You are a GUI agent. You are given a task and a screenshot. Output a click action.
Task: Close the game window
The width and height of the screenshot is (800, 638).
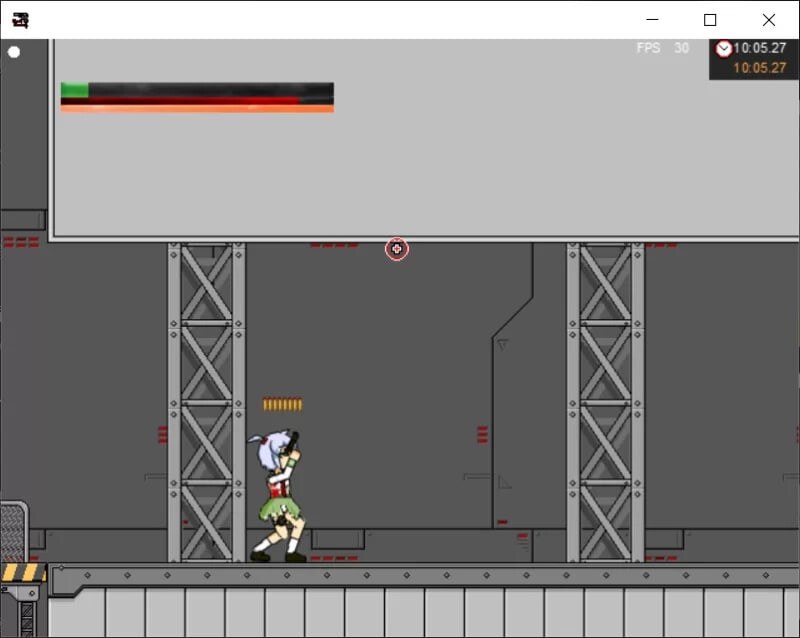click(769, 20)
